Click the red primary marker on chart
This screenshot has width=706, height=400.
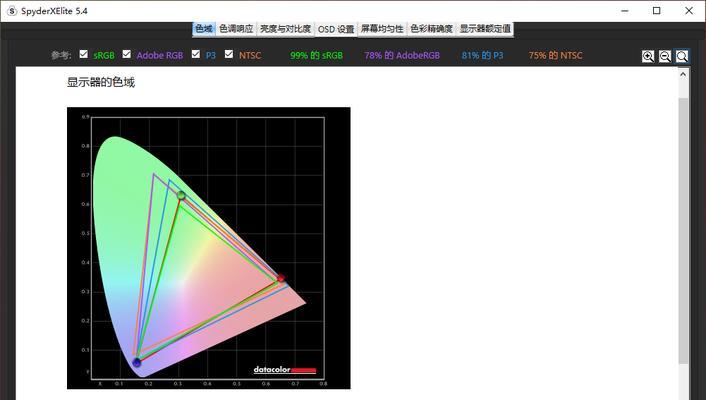point(281,278)
